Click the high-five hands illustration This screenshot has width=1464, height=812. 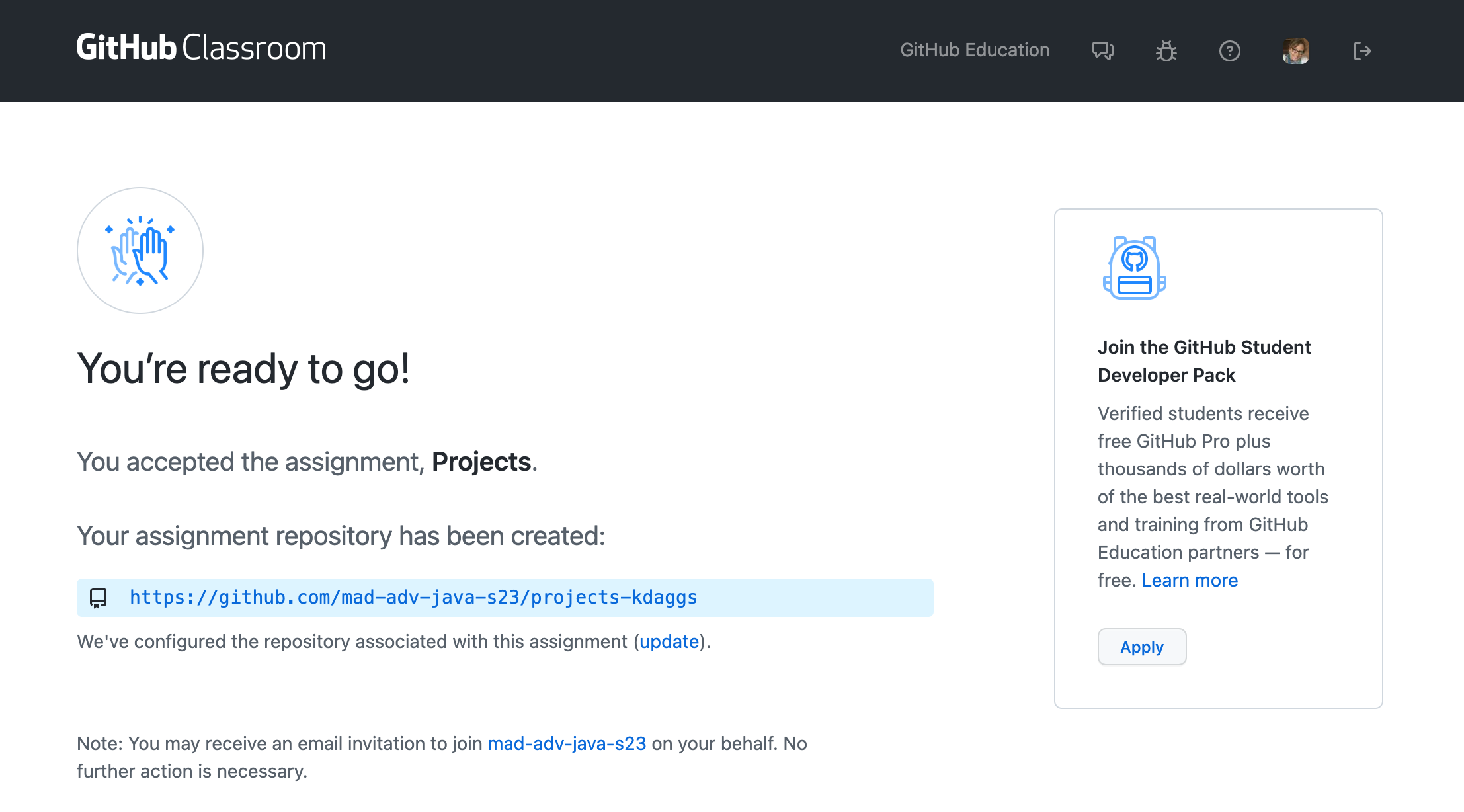point(140,251)
